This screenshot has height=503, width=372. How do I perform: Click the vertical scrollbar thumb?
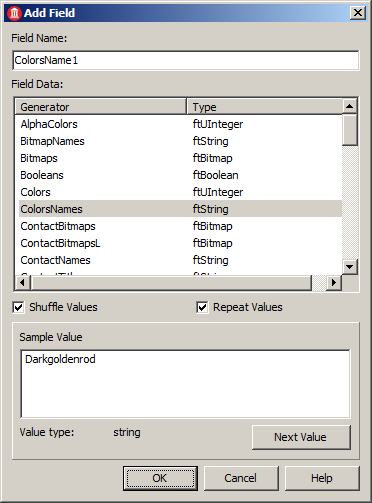pyautogui.click(x=350, y=130)
